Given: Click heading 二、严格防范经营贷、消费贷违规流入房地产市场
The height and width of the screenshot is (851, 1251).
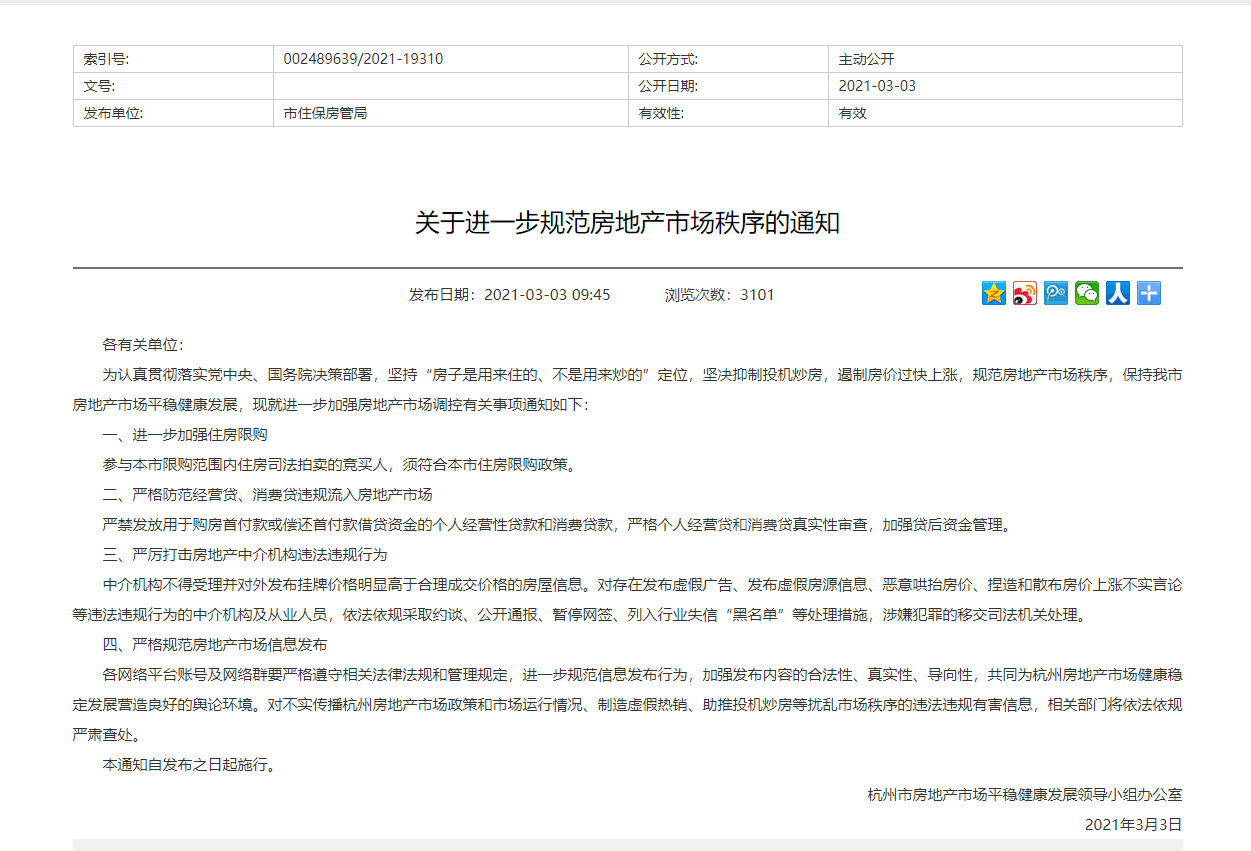Looking at the screenshot, I should (x=267, y=494).
